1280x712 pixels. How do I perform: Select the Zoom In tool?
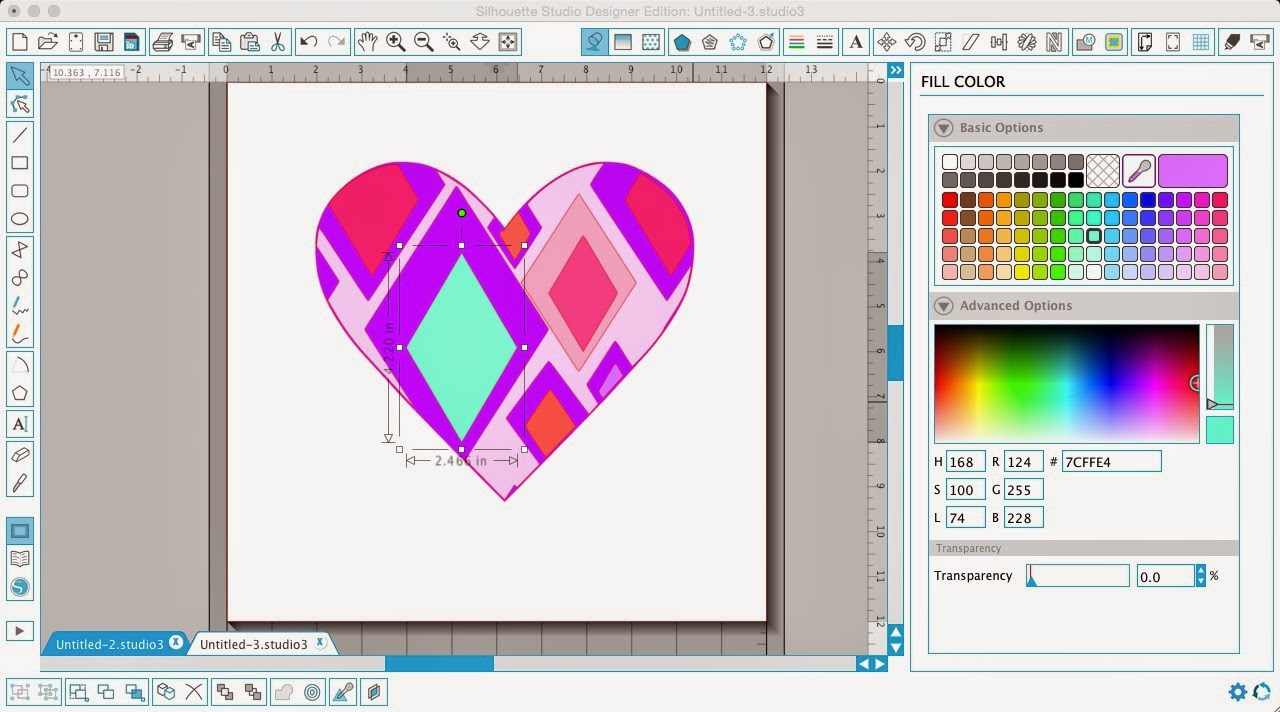395,42
